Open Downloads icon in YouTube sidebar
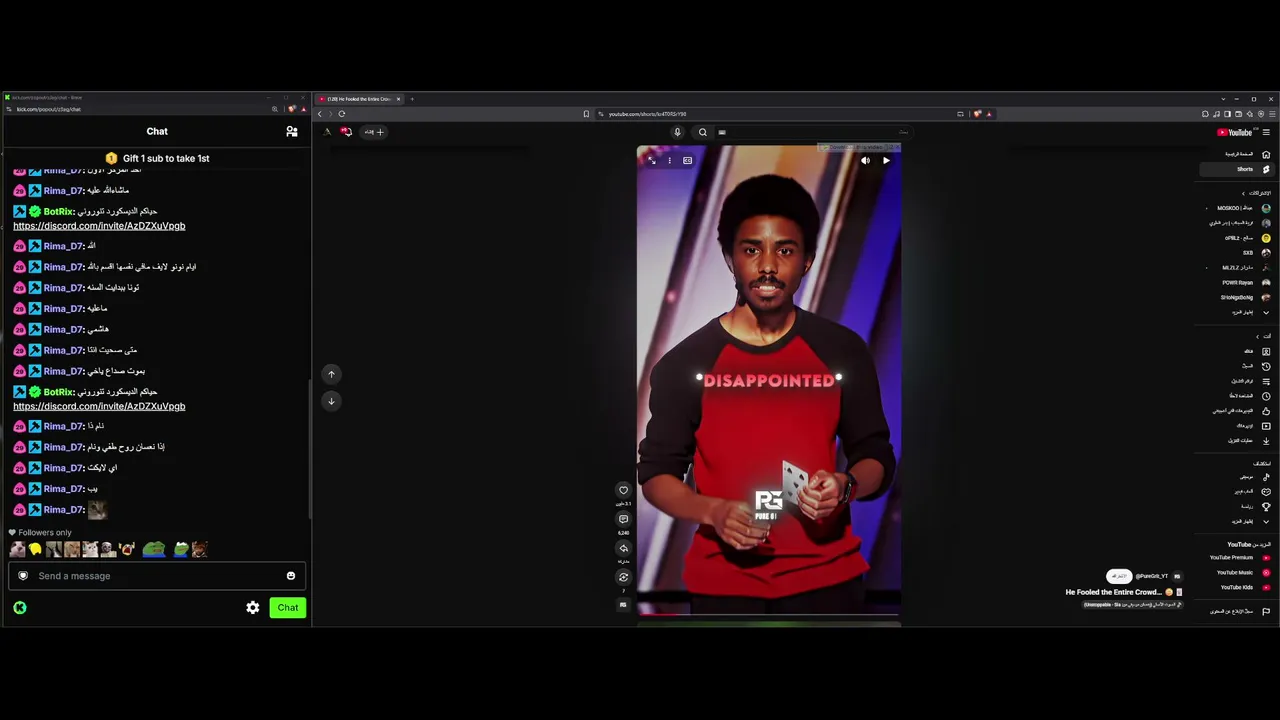 1266,441
